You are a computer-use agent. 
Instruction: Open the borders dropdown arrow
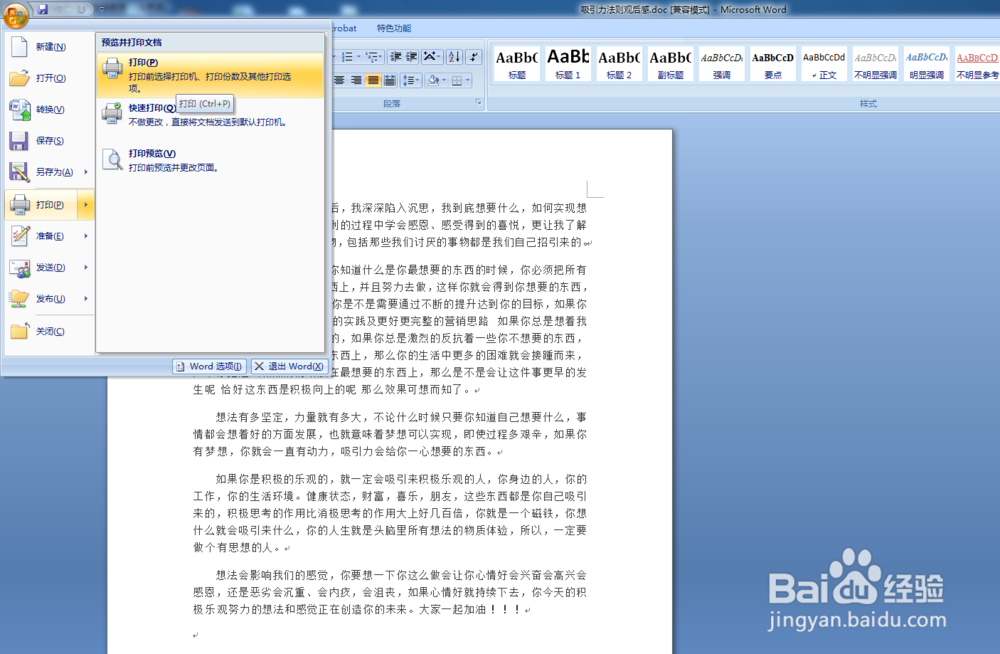click(x=468, y=80)
